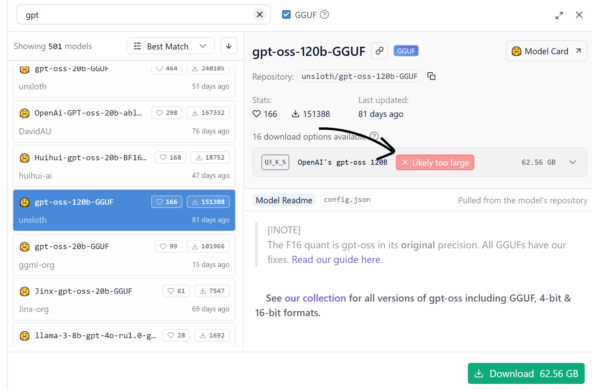Select Jinx-gpt-oss-20b-GGUF model
Viewport: 592px width, 390px height.
click(x=124, y=300)
